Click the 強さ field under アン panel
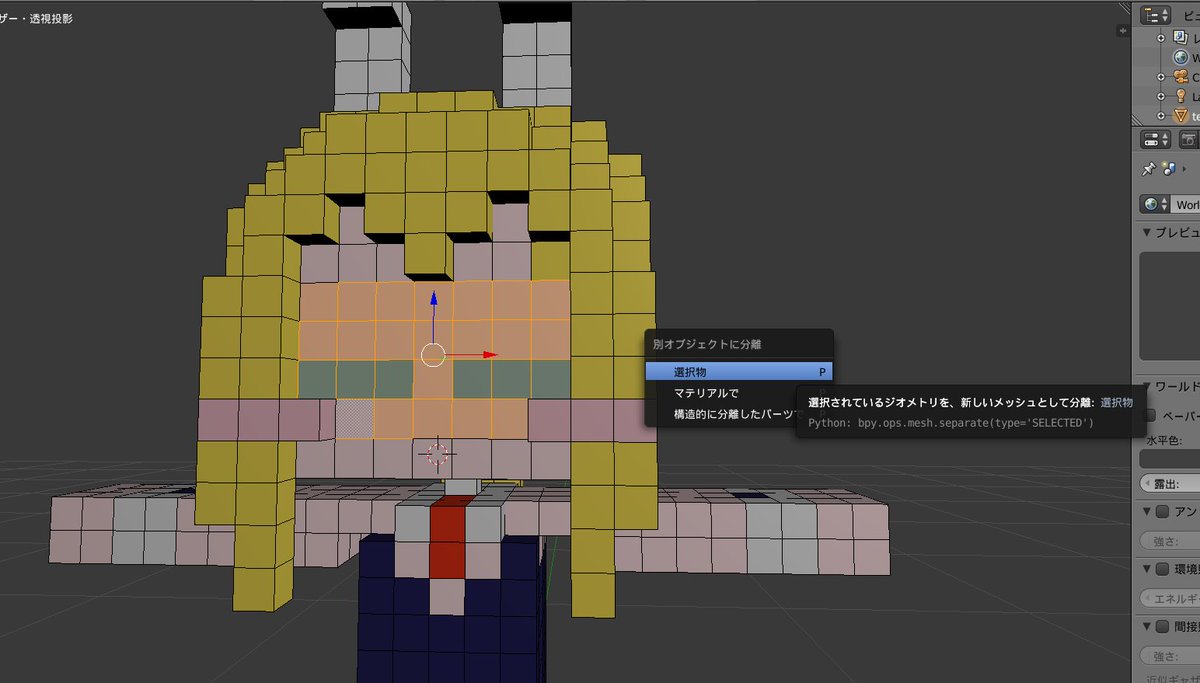The width and height of the screenshot is (1200, 683). (x=1170, y=540)
